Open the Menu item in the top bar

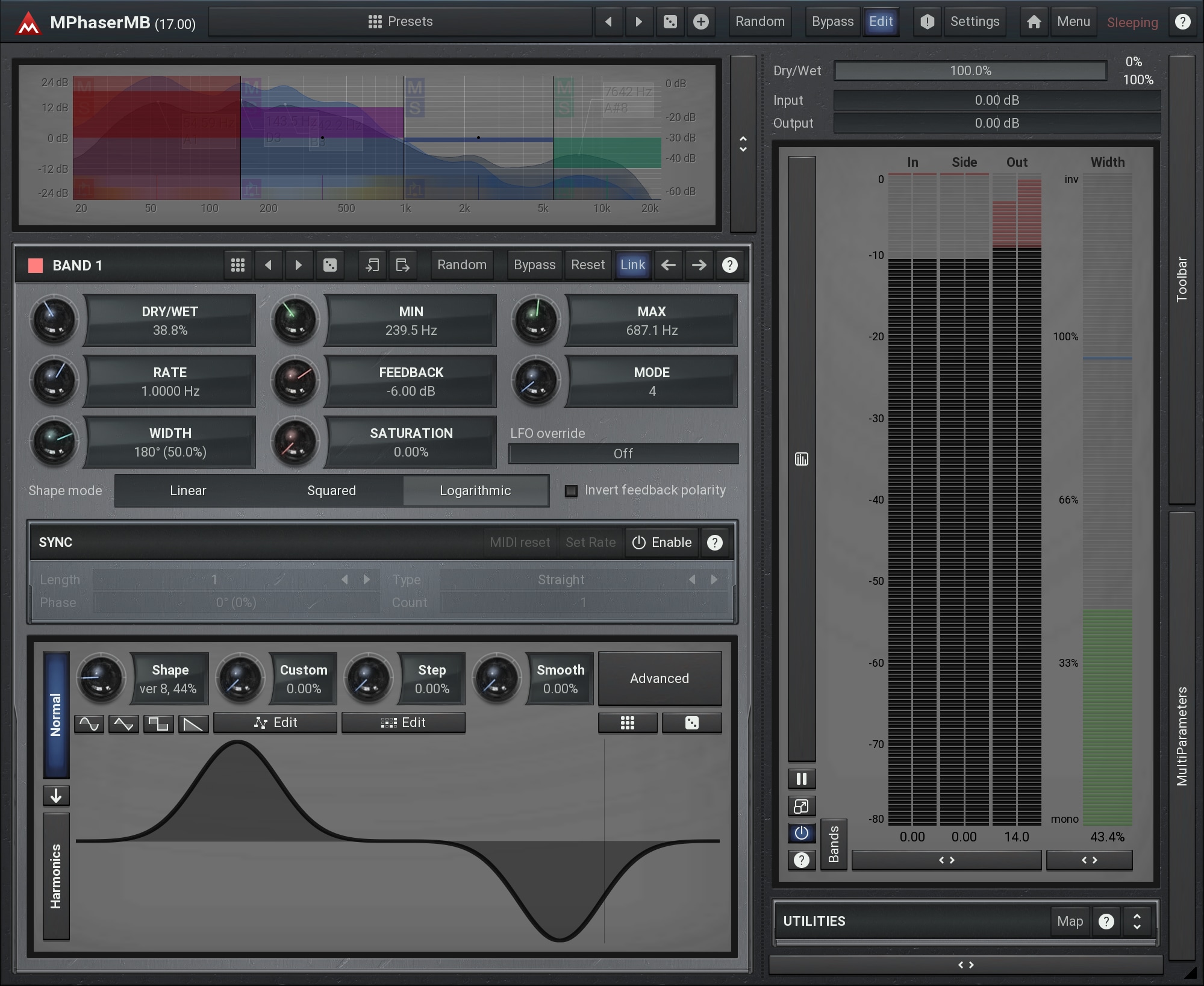(x=1073, y=22)
